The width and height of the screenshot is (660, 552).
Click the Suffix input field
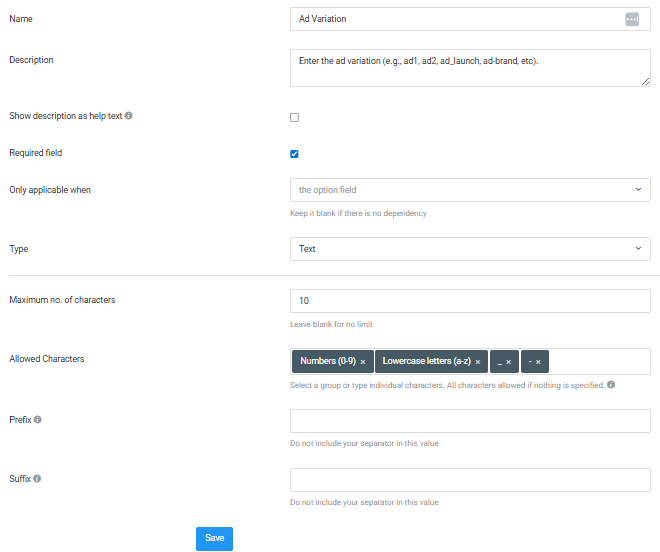[x=470, y=480]
